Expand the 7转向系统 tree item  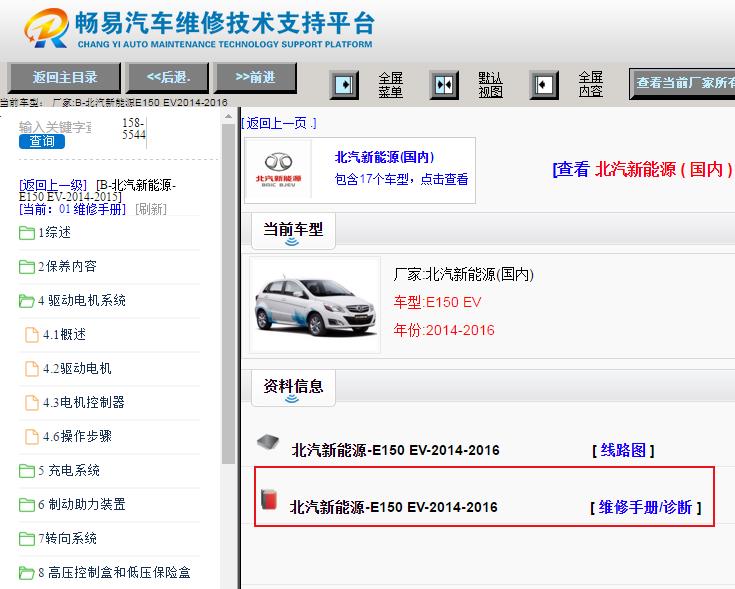point(68,539)
